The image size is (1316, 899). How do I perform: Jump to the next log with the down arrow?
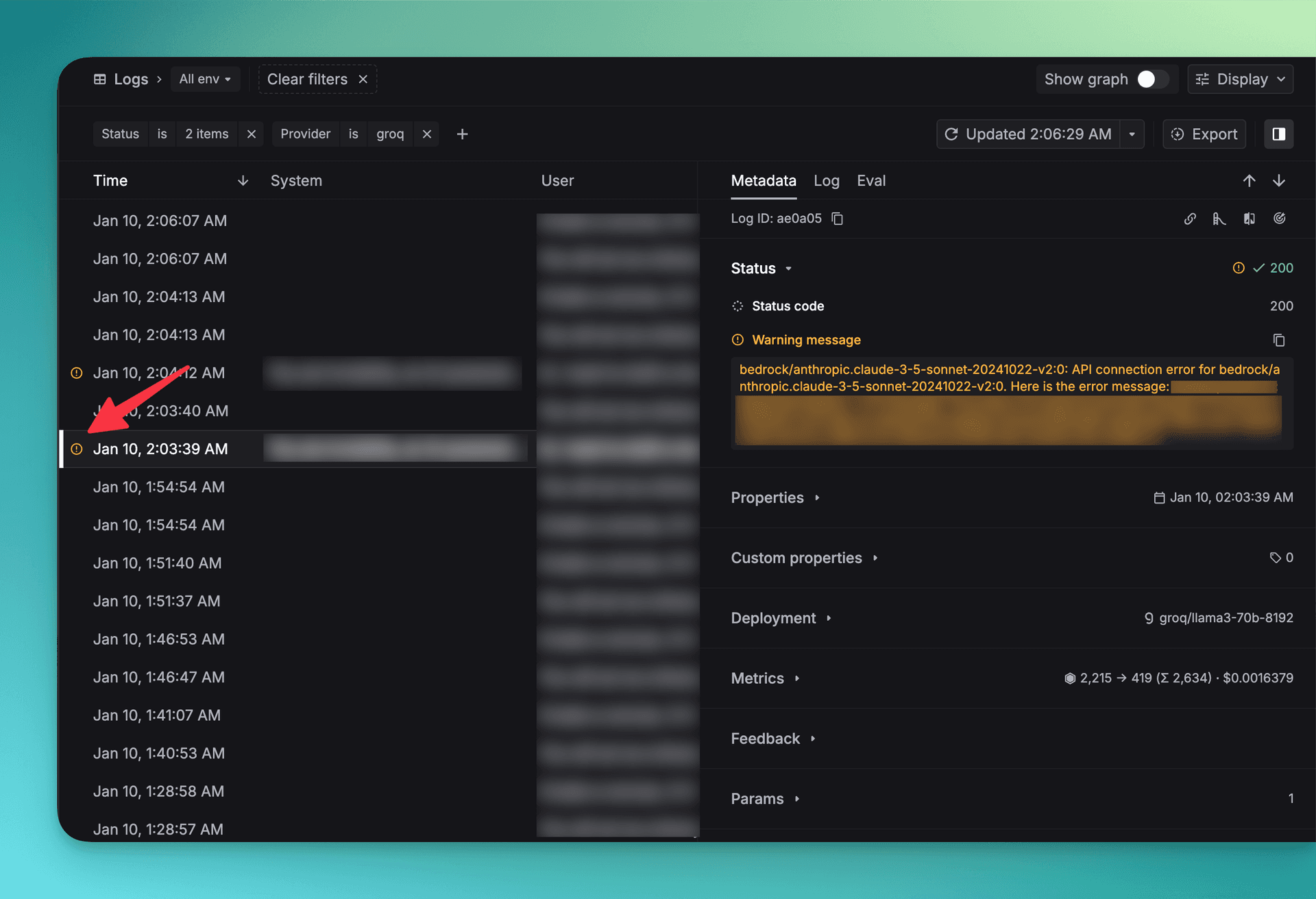pyautogui.click(x=1279, y=180)
